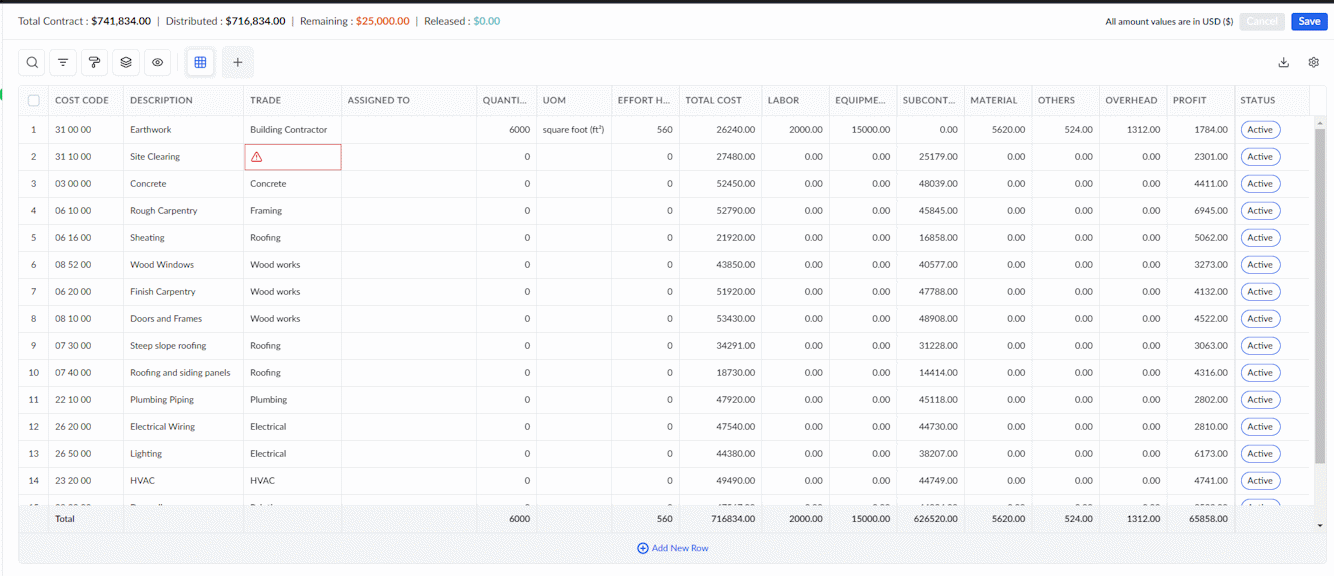Click the TRADE column header
This screenshot has width=1334, height=576.
265,100
